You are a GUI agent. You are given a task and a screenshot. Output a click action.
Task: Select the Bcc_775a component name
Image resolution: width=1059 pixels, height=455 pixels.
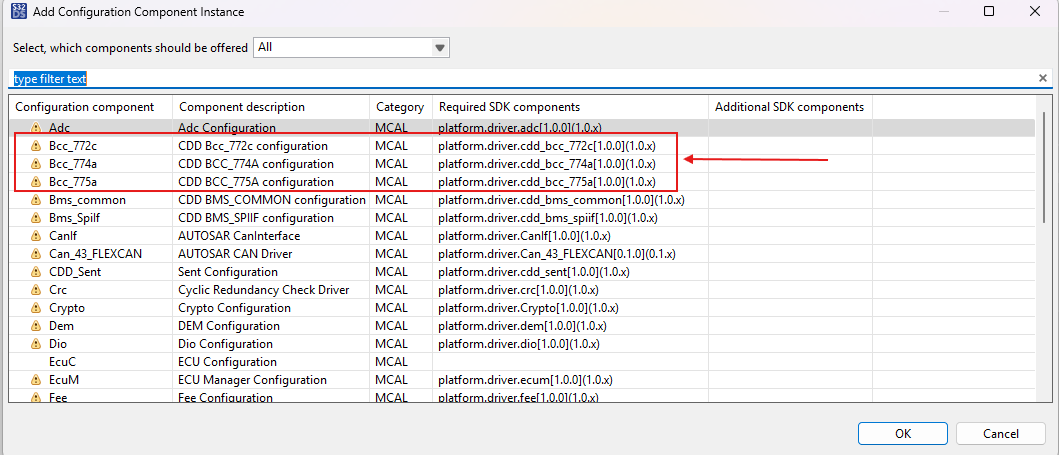[74, 182]
